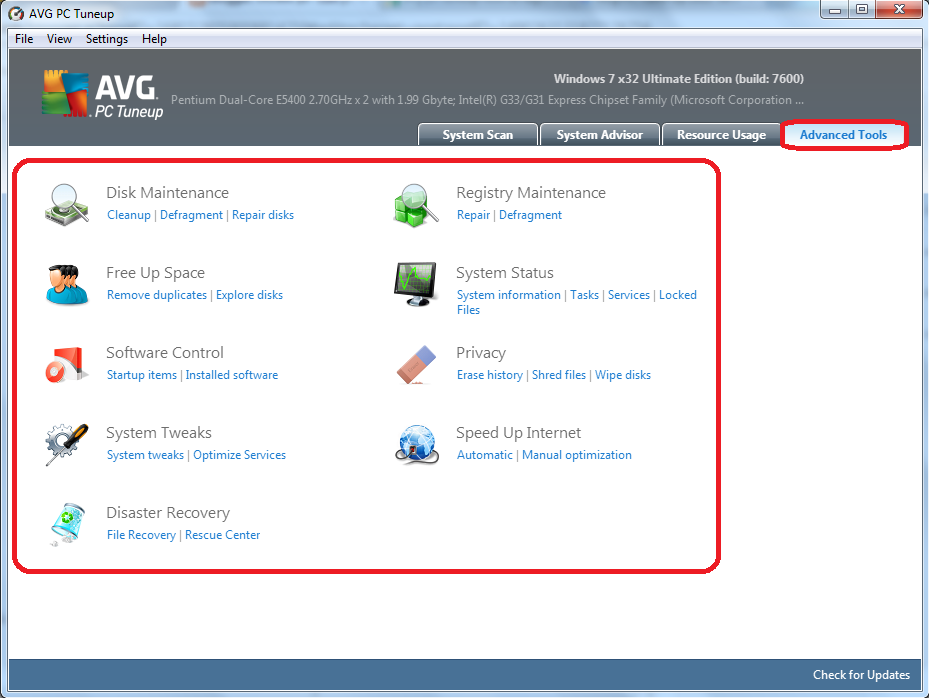Open the Settings menu
Viewport: 929px width, 698px height.
(x=107, y=39)
